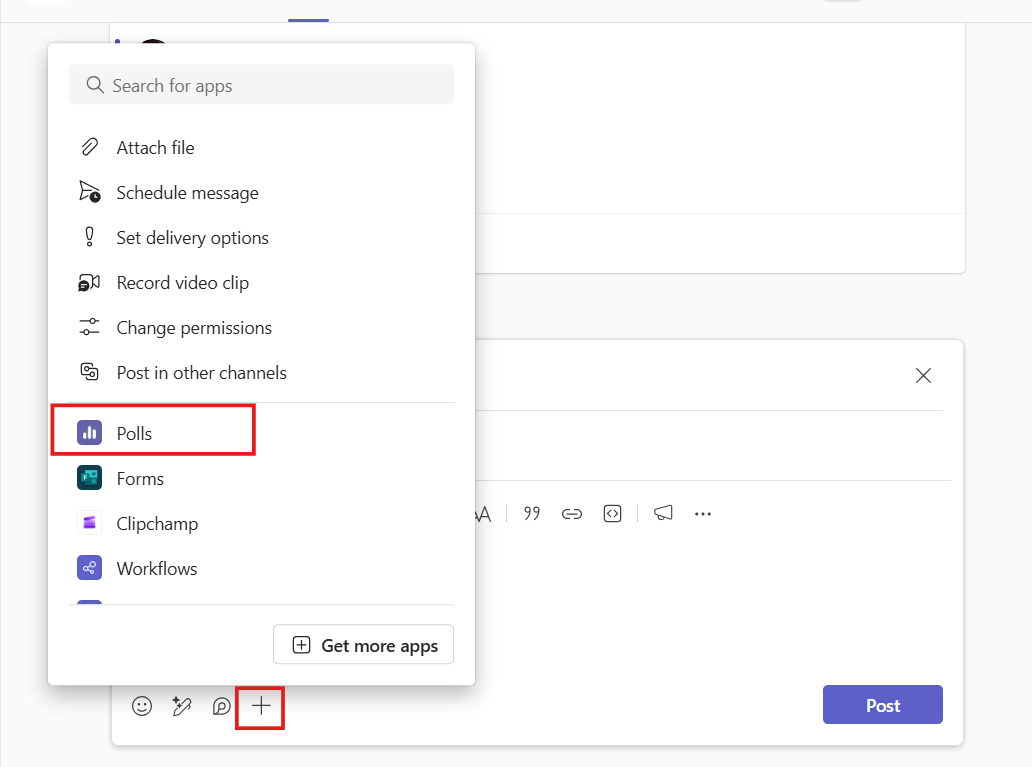Open the Workflows app

(x=156, y=569)
